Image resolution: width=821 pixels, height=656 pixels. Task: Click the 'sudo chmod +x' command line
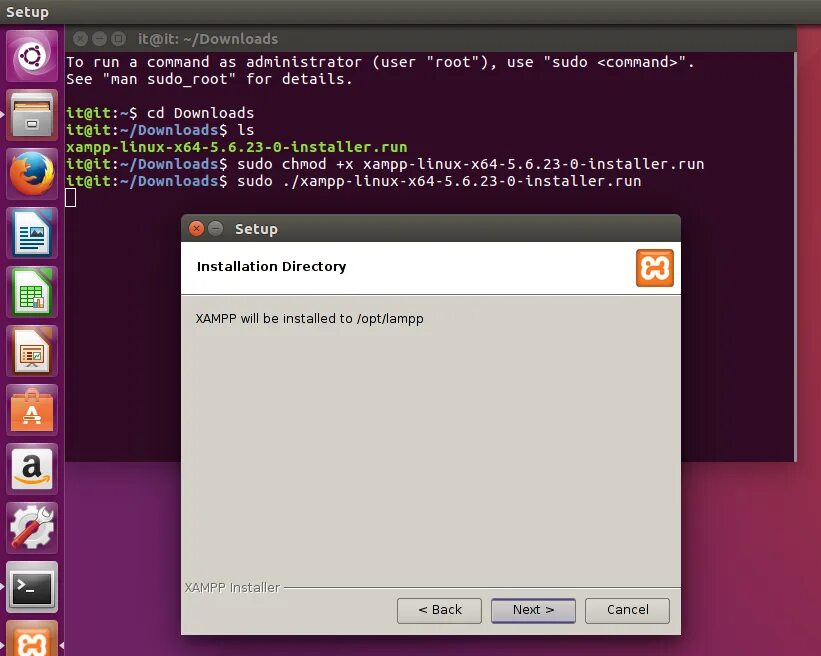tap(385, 164)
